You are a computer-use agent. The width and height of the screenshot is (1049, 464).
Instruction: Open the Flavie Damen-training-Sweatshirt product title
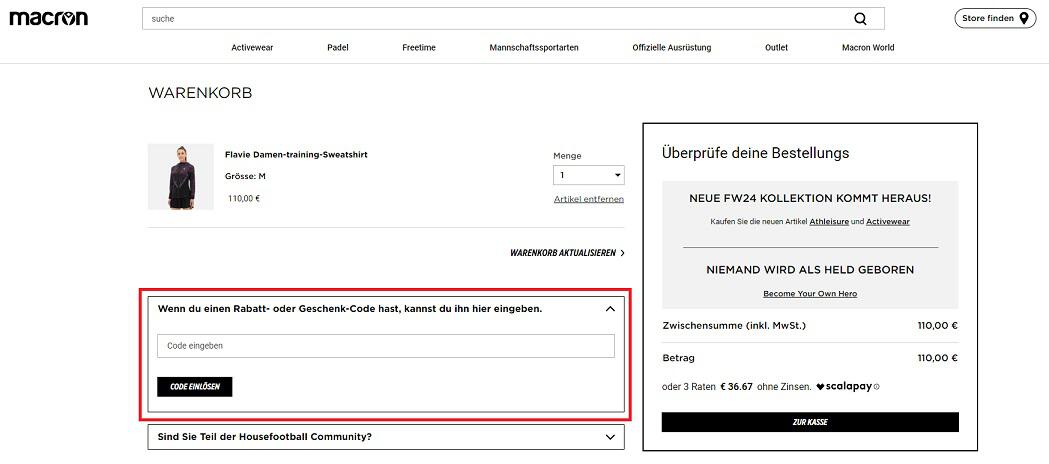(296, 154)
